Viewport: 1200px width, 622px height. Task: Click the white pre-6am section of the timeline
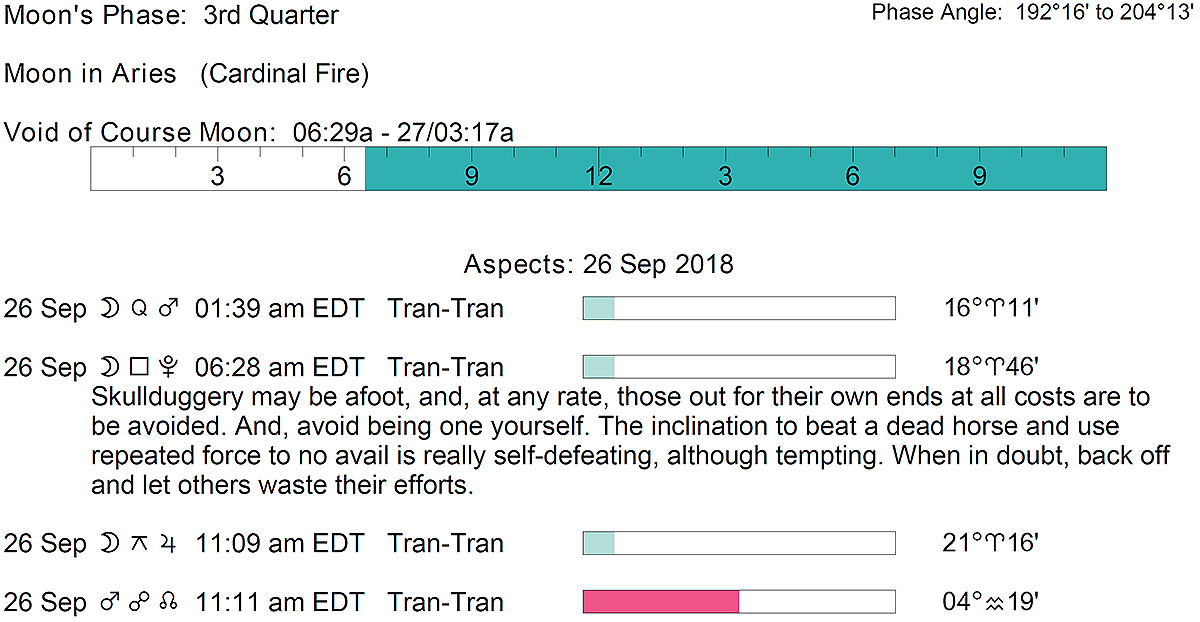pyautogui.click(x=228, y=168)
